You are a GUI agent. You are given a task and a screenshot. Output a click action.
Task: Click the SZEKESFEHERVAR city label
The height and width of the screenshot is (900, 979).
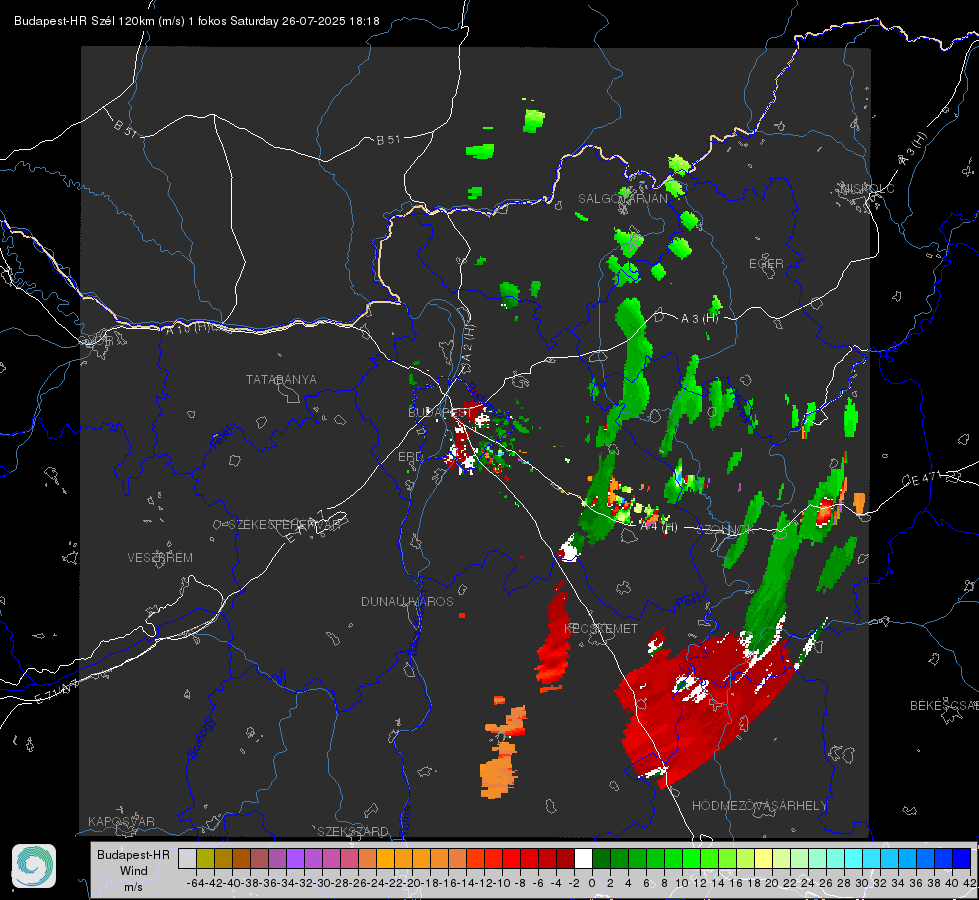285,525
